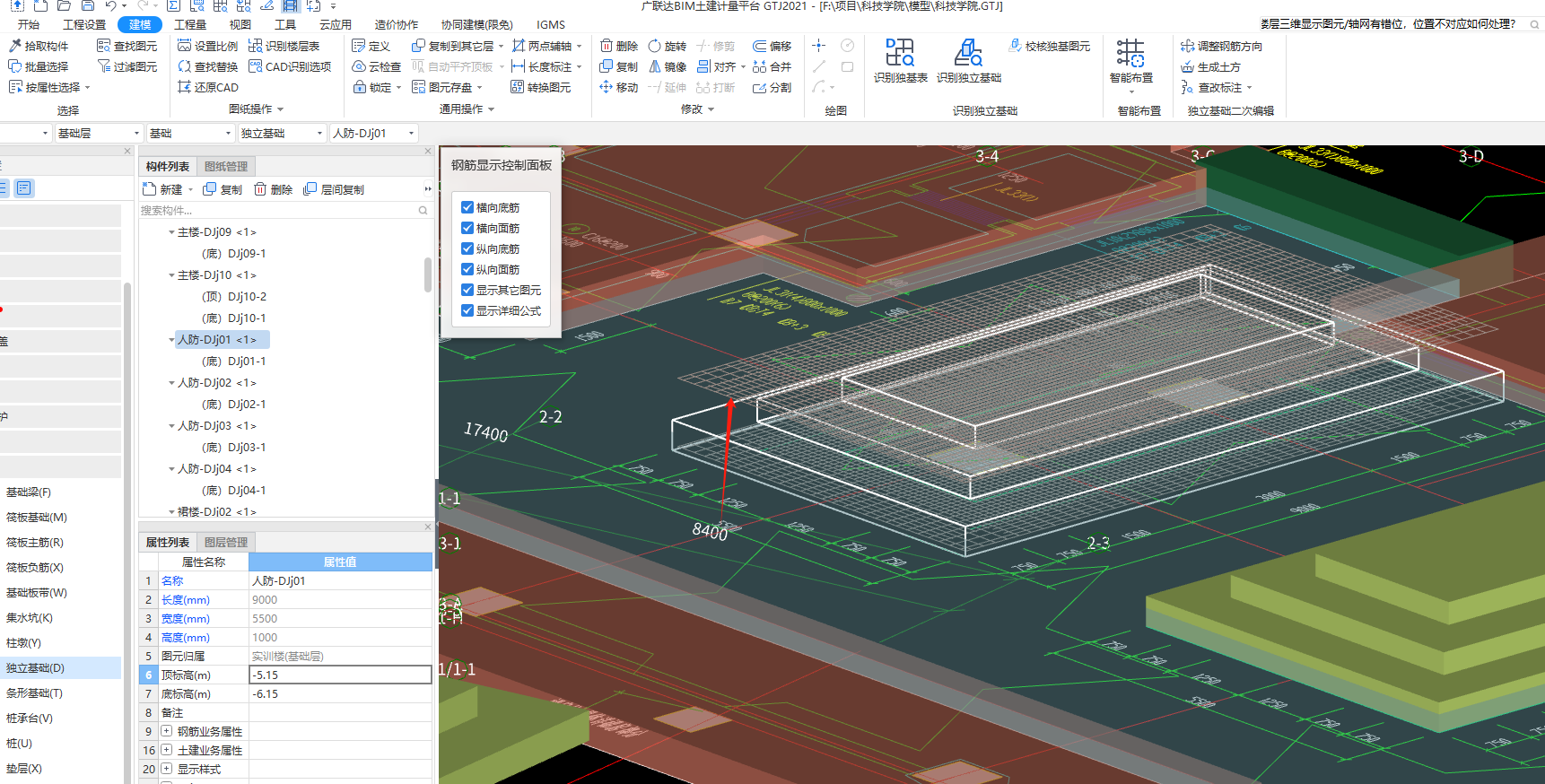Image resolution: width=1545 pixels, height=784 pixels.
Task: Click the 删除 tool in 修改 group
Action: point(618,46)
